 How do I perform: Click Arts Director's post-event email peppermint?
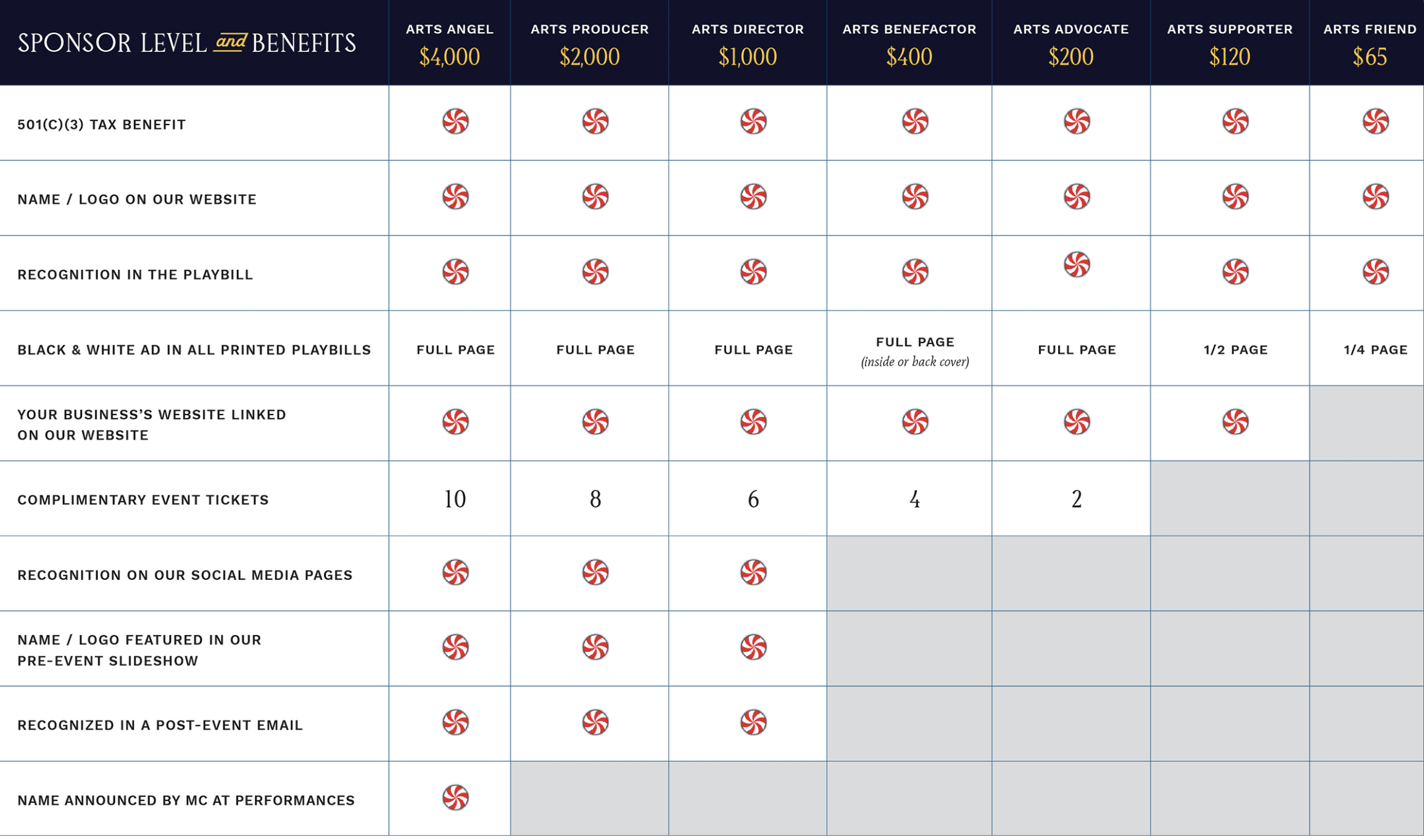[x=753, y=723]
